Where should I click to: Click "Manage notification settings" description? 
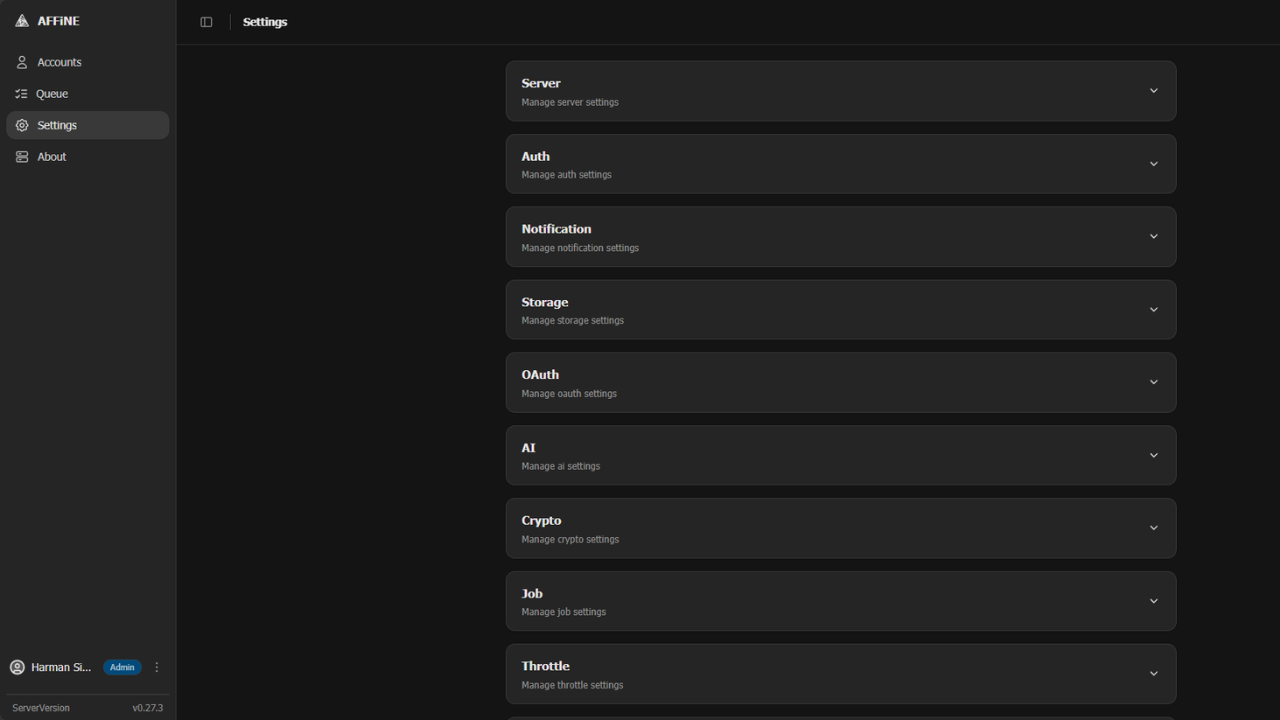pyautogui.click(x=580, y=248)
